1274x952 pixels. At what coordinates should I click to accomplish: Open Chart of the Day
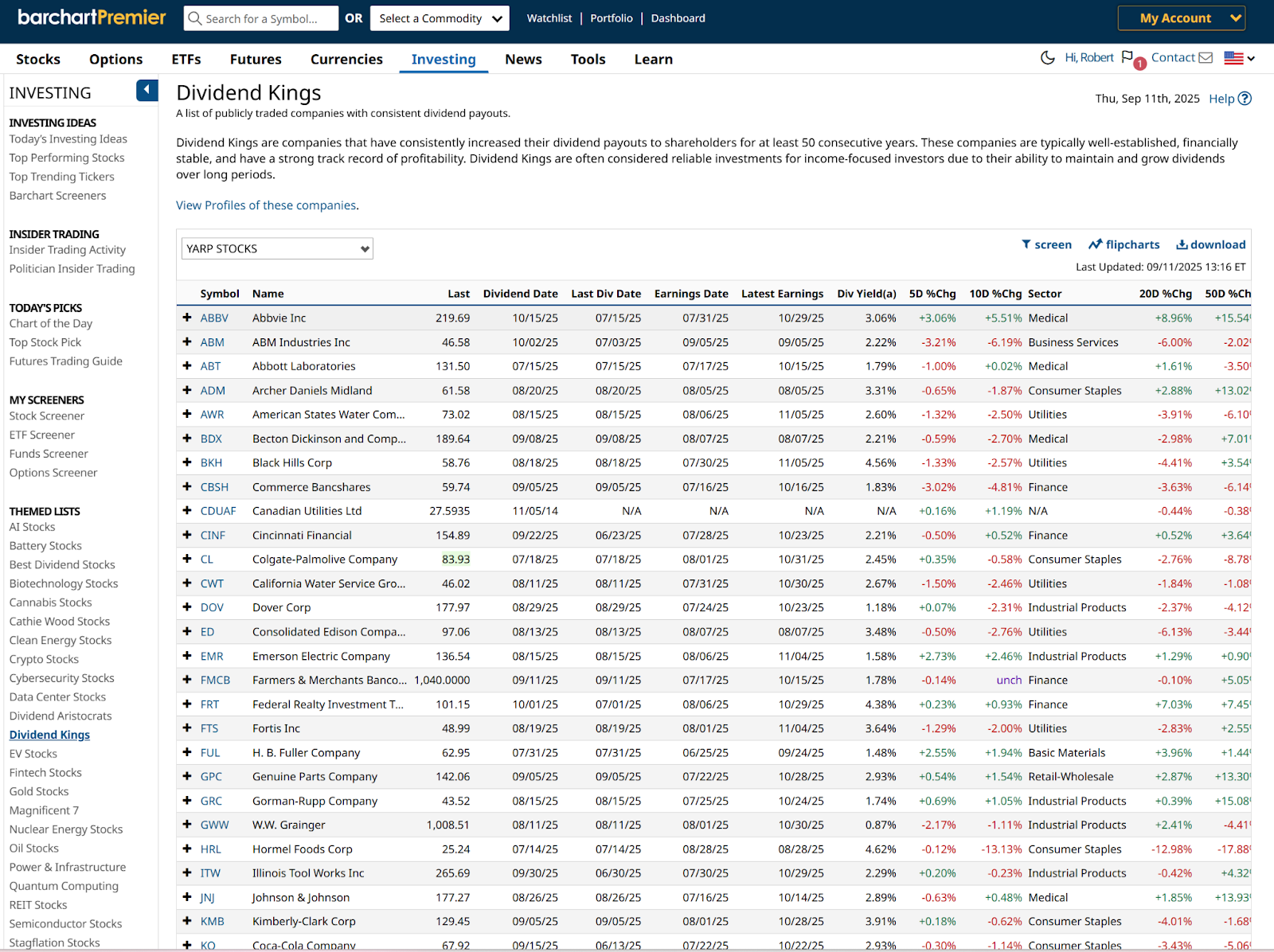pyautogui.click(x=51, y=323)
